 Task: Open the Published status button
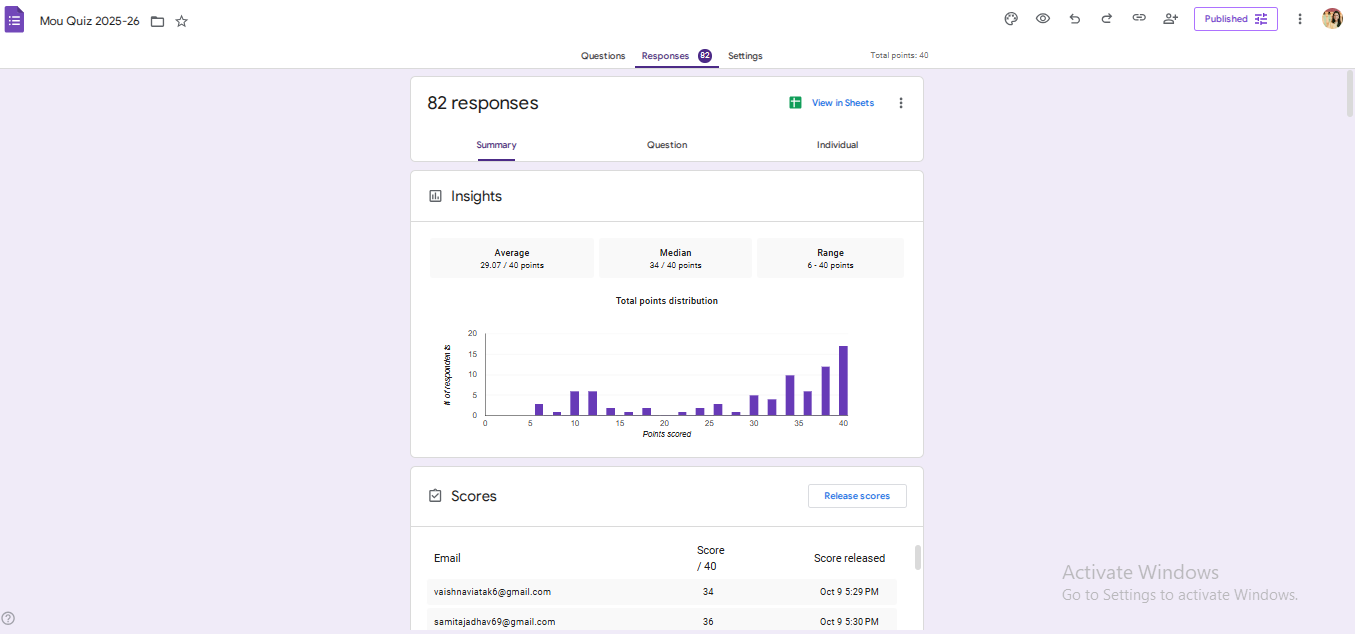coord(1235,19)
